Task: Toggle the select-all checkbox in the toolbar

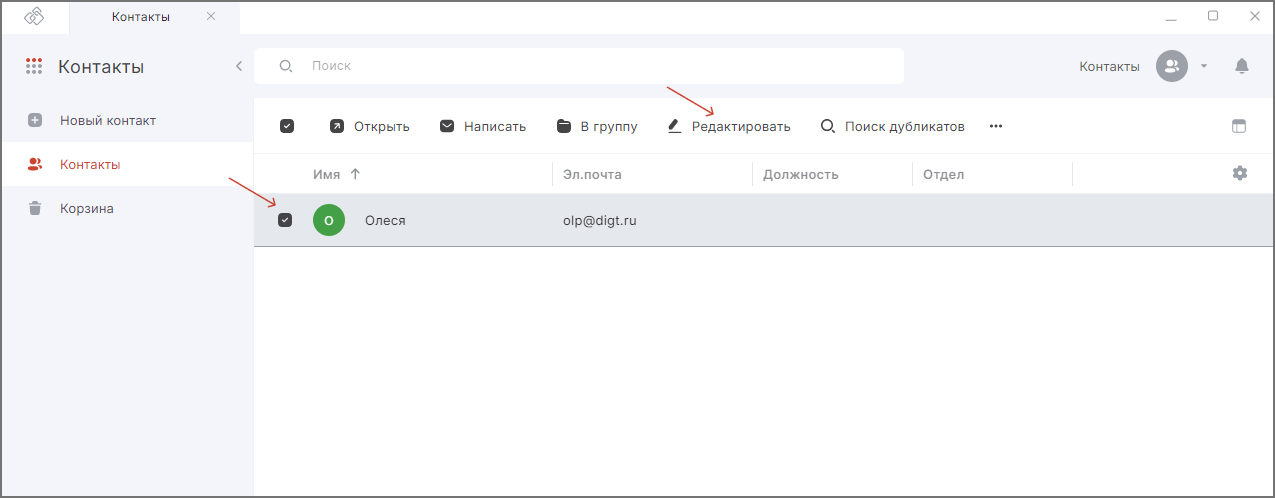Action: (x=287, y=126)
